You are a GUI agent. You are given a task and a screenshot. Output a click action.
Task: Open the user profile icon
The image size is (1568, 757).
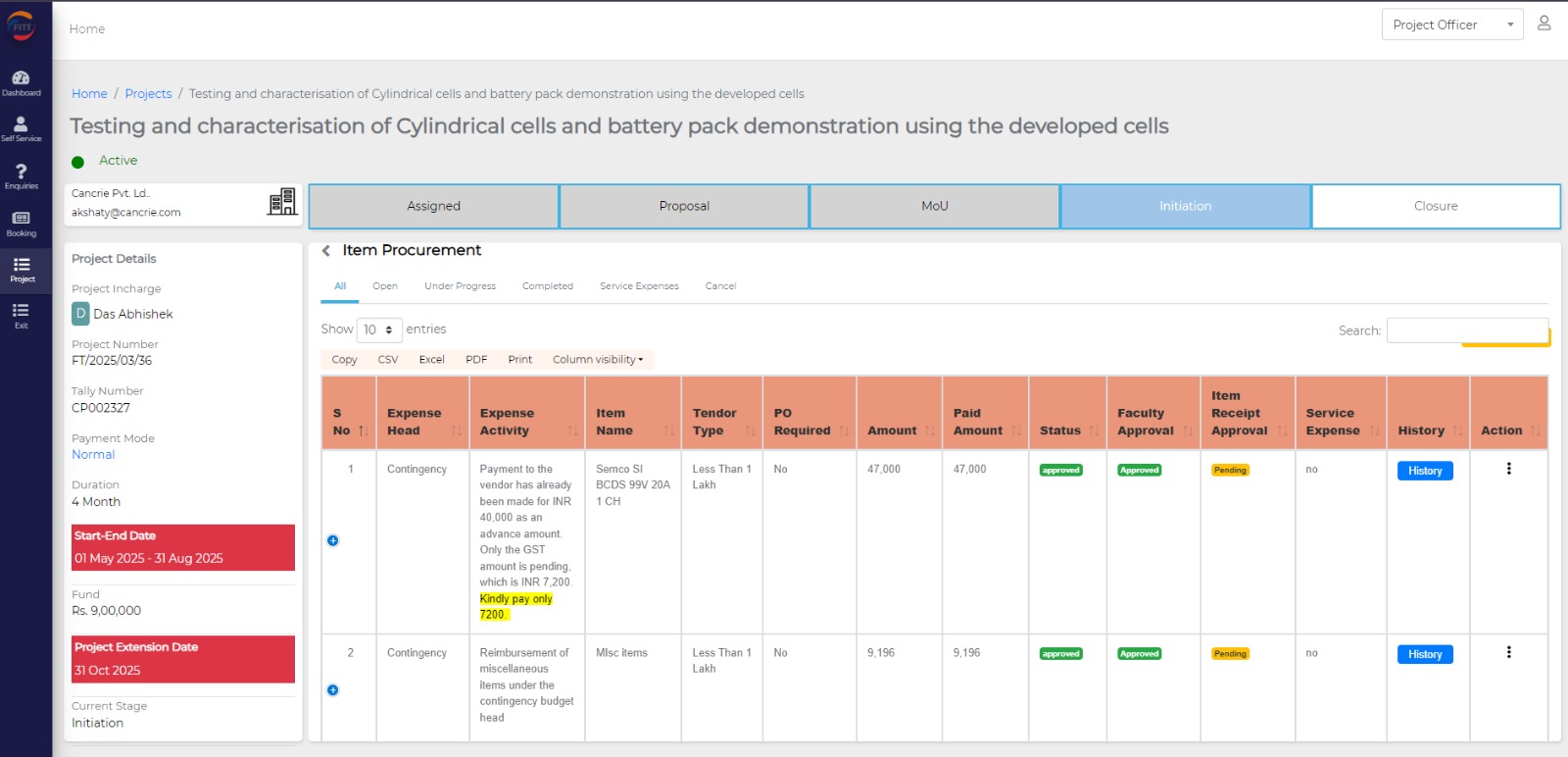pos(1543,24)
